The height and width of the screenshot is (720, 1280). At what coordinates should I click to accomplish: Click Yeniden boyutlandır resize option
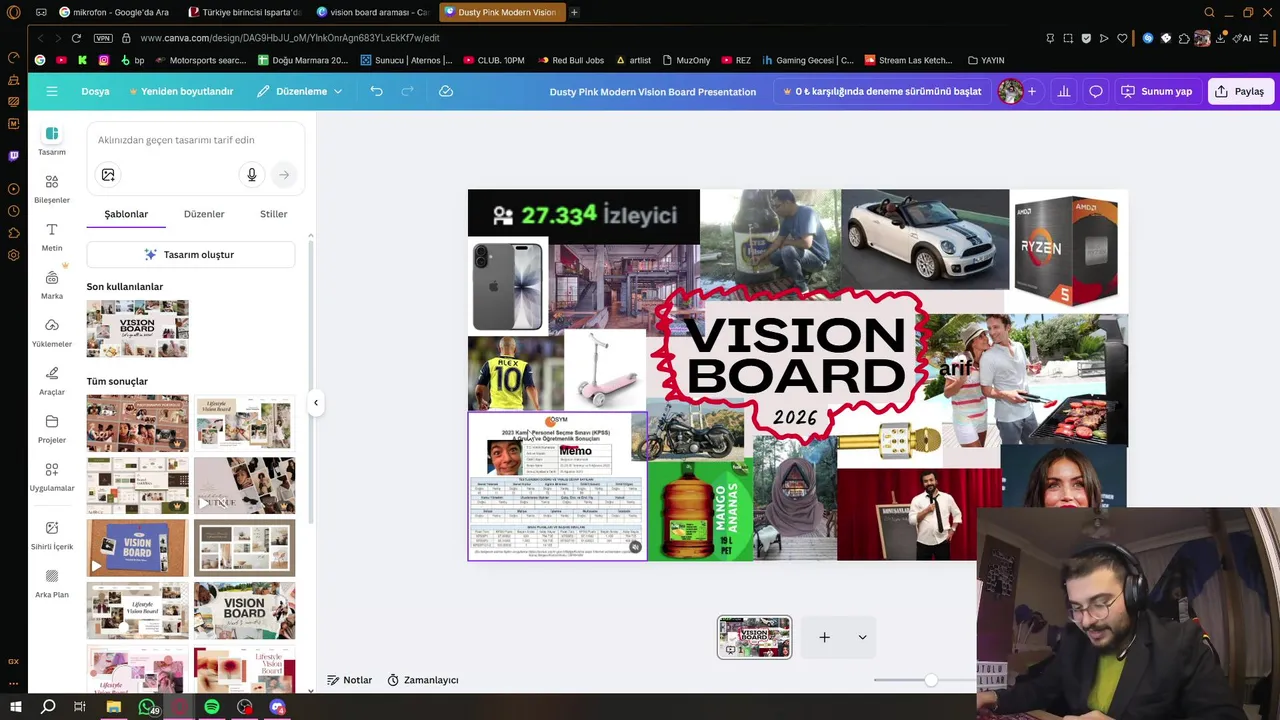181,91
